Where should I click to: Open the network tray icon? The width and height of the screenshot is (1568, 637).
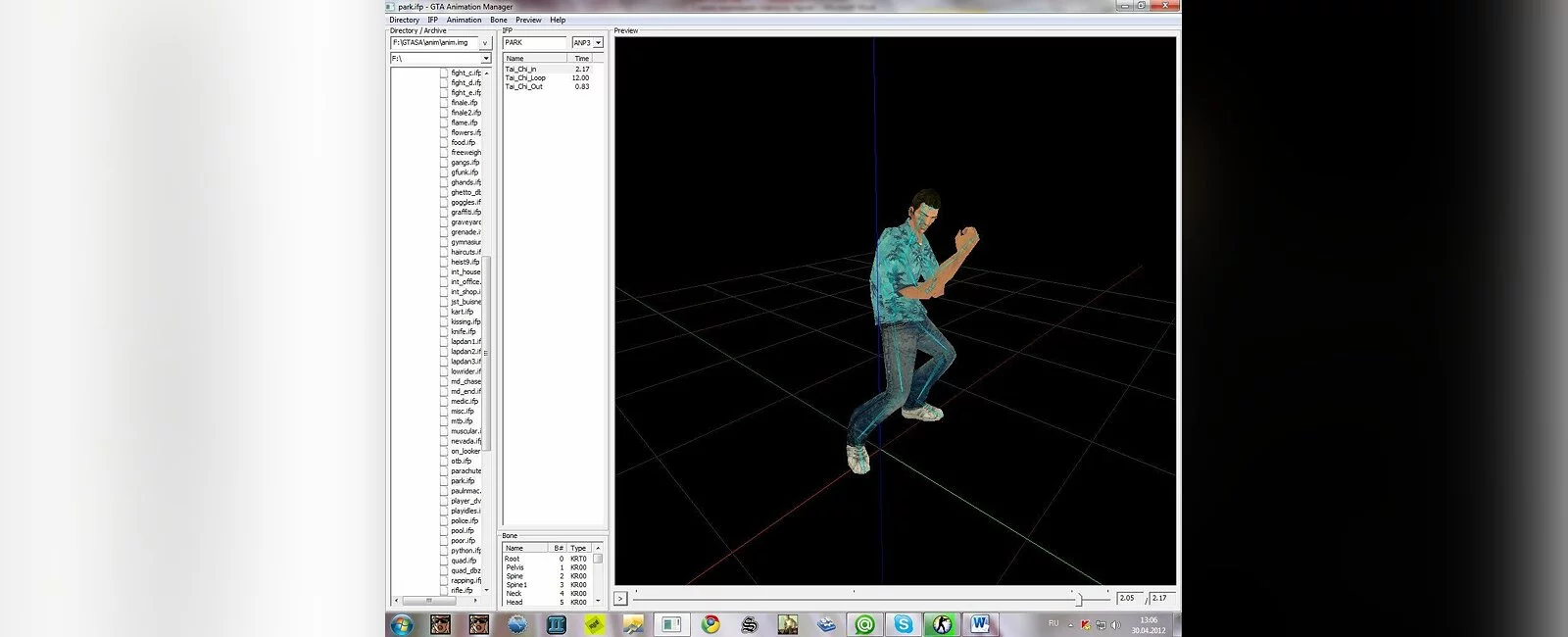(x=1101, y=625)
